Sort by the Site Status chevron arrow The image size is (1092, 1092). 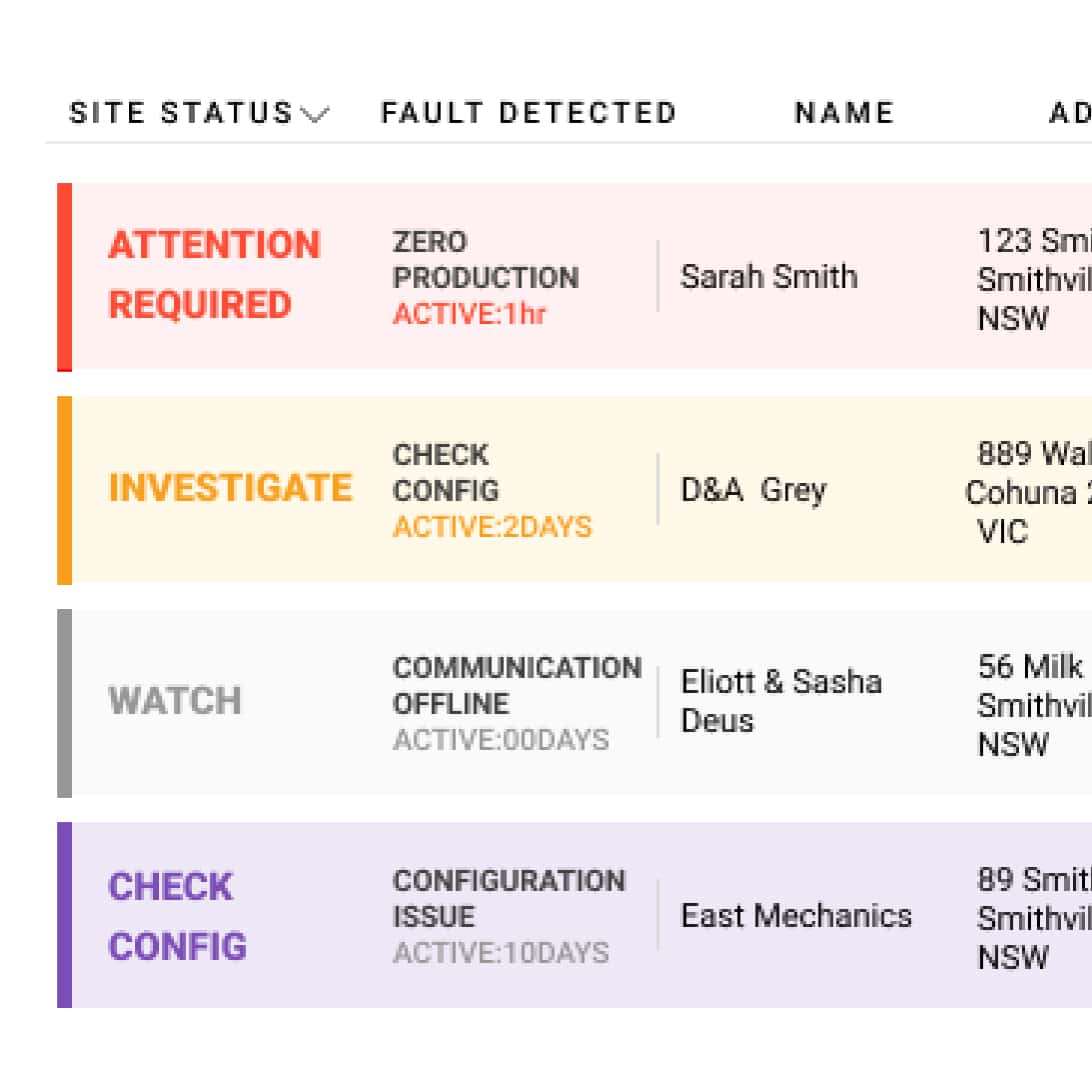314,114
